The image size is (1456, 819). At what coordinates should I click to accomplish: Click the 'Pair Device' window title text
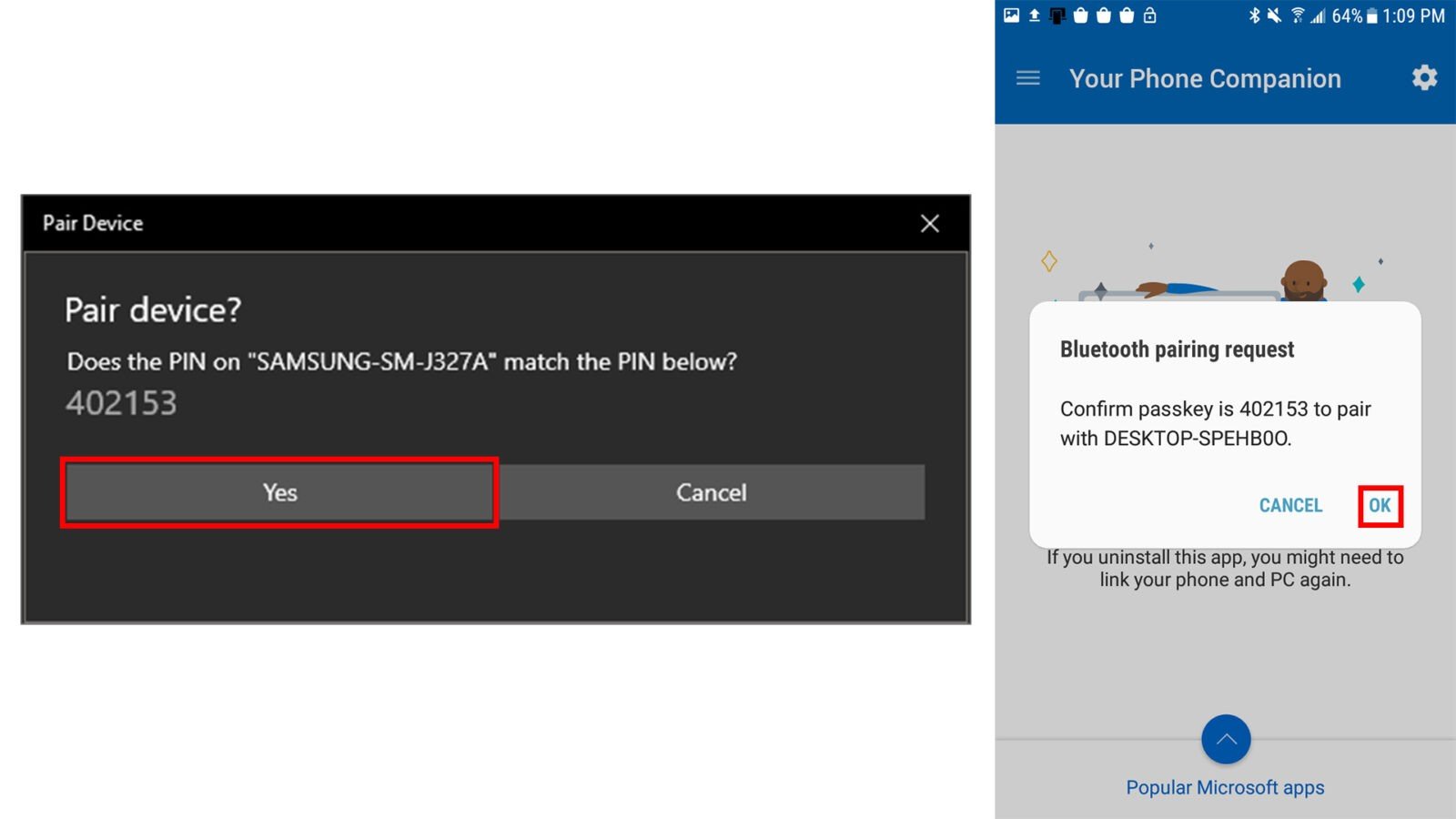93,223
